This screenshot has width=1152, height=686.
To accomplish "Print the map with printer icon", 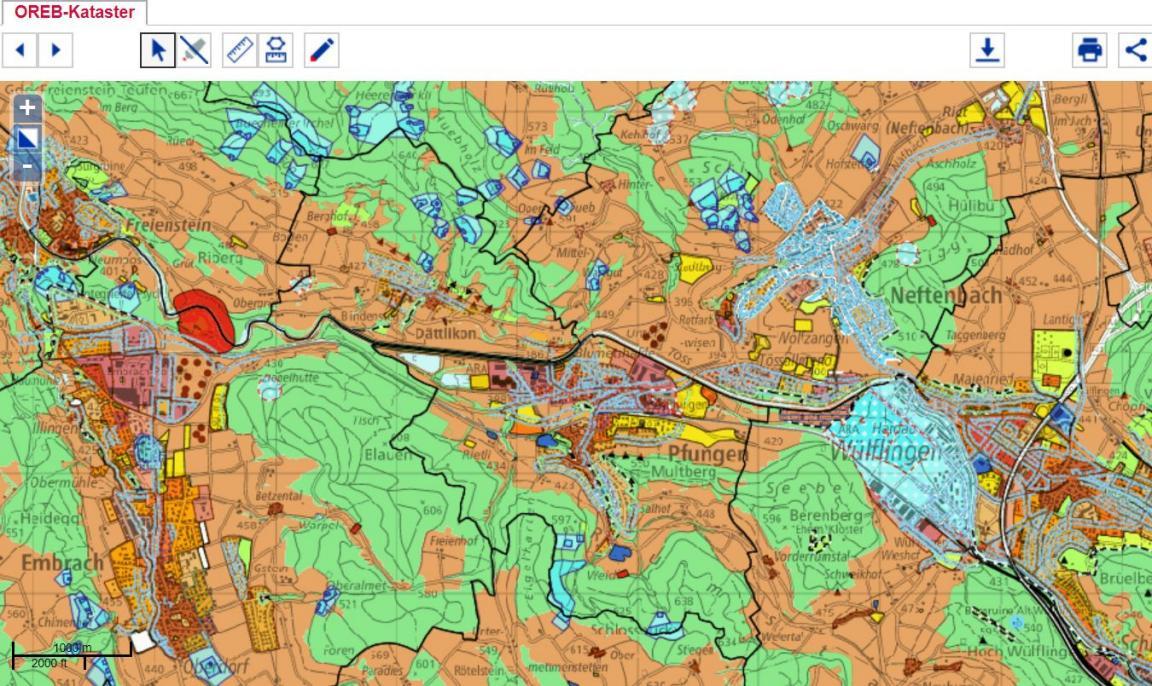I will (x=1089, y=49).
